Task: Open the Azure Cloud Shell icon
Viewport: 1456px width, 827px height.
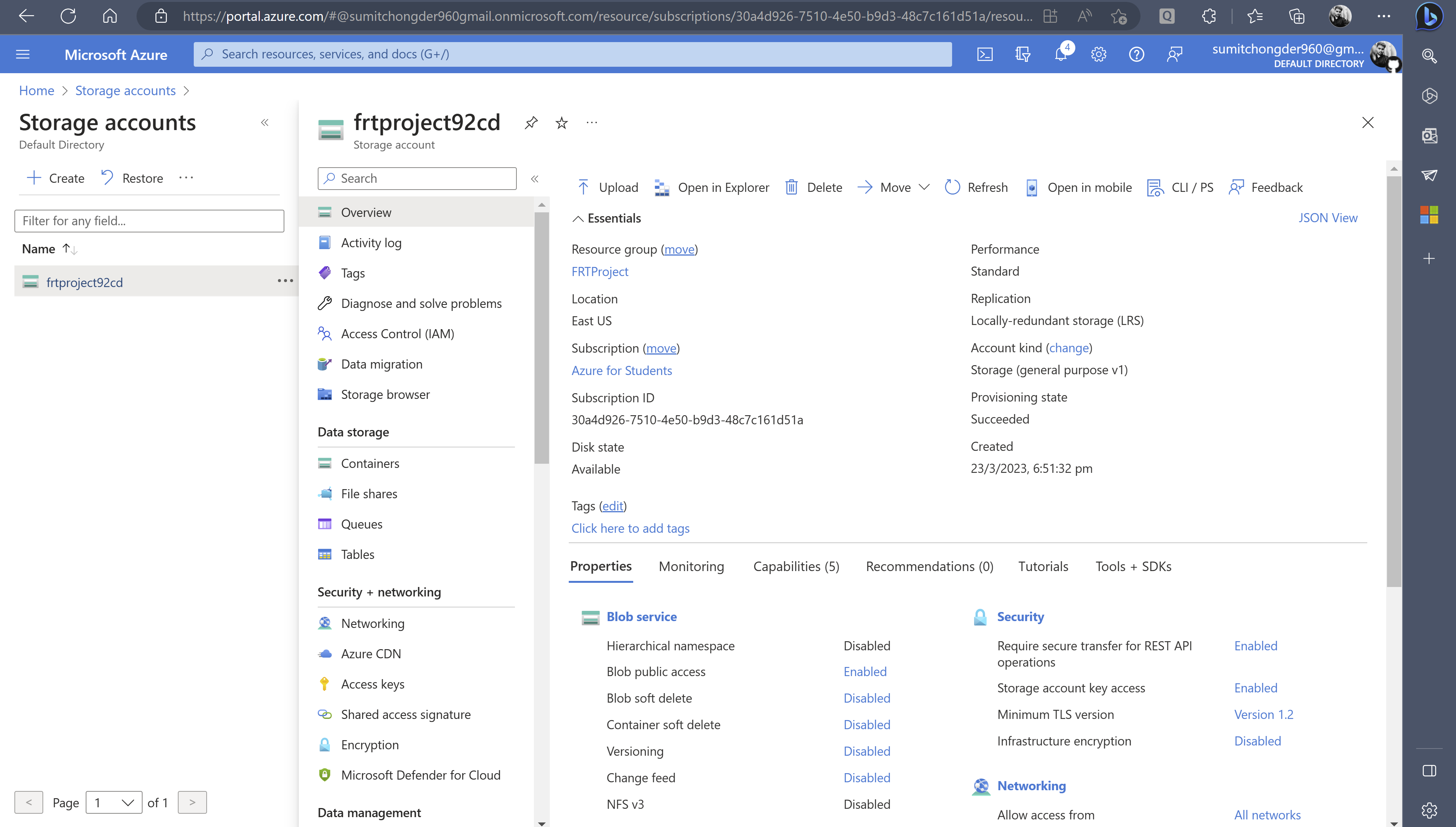Action: (985, 55)
